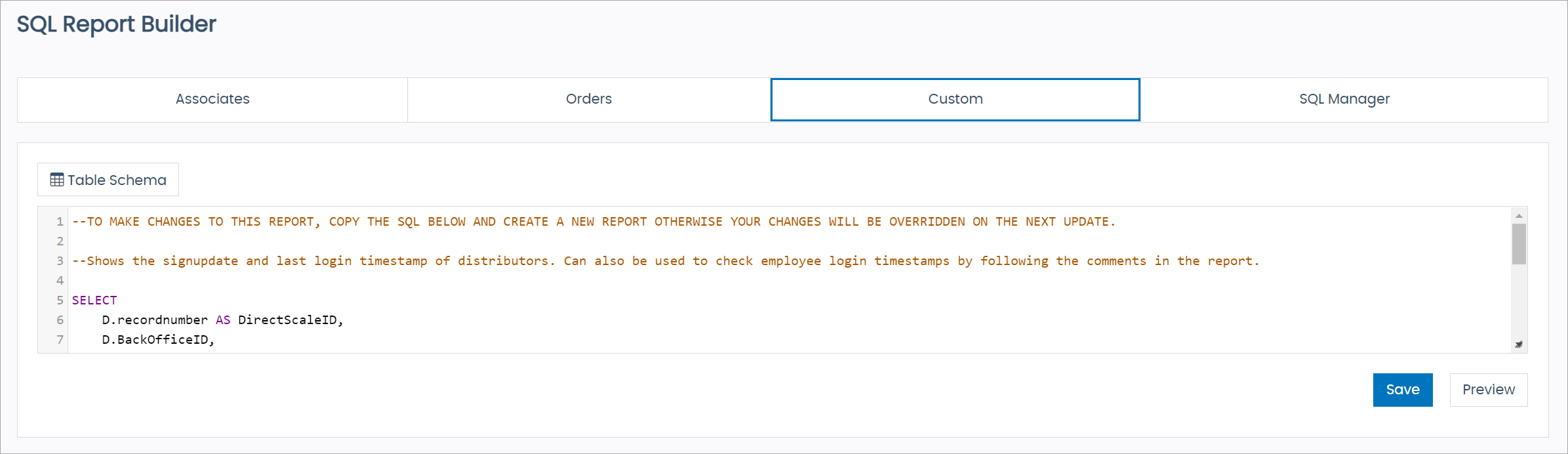Click line number 1 in the gutter
This screenshot has width=1568, height=454.
tap(60, 222)
